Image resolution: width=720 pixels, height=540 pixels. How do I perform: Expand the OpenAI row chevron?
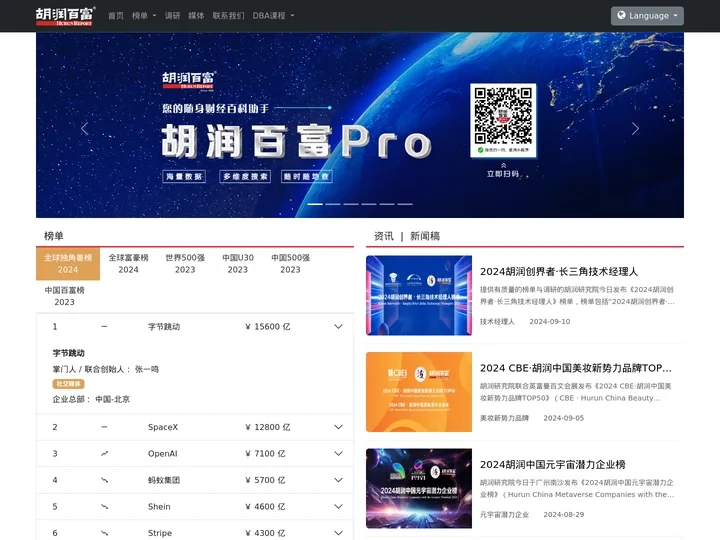pyautogui.click(x=338, y=454)
